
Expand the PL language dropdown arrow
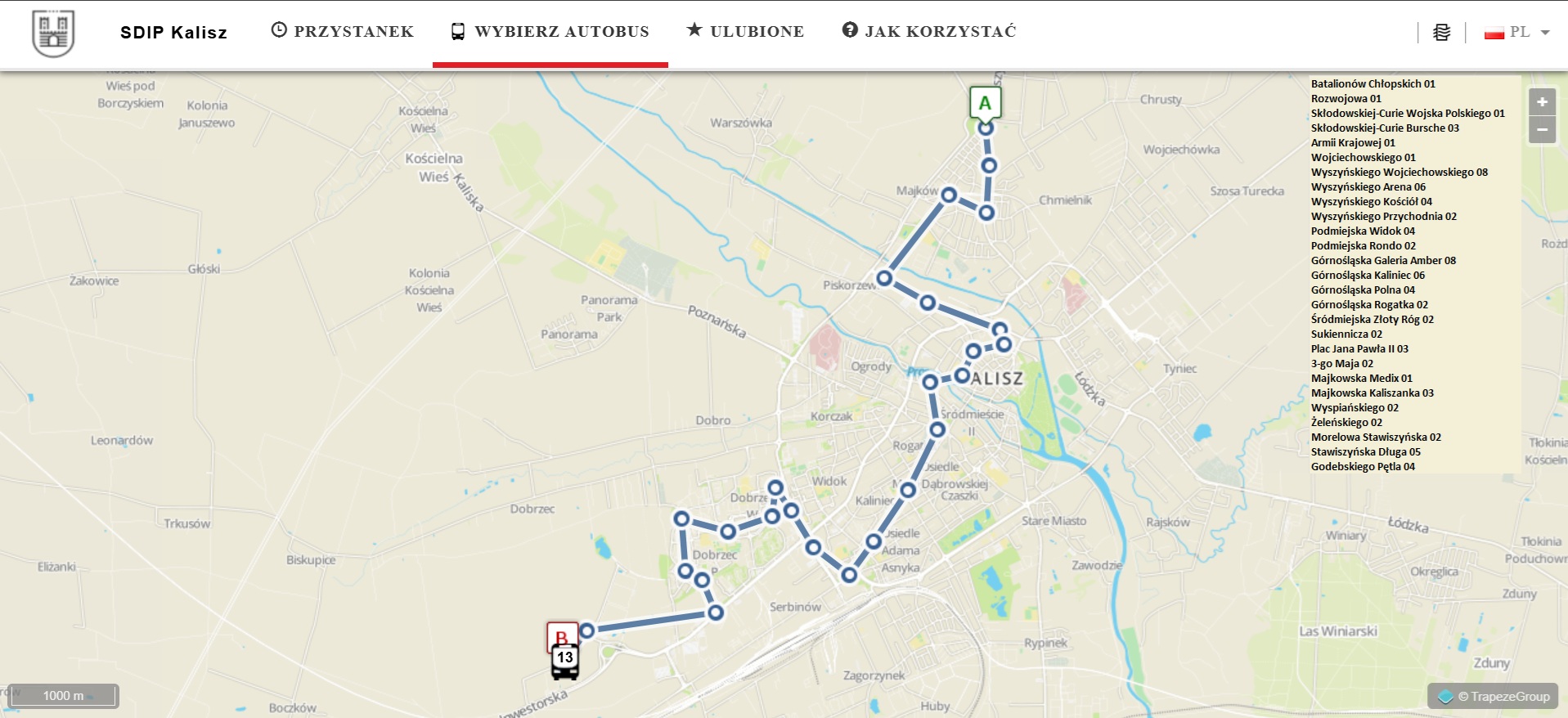pyautogui.click(x=1545, y=33)
